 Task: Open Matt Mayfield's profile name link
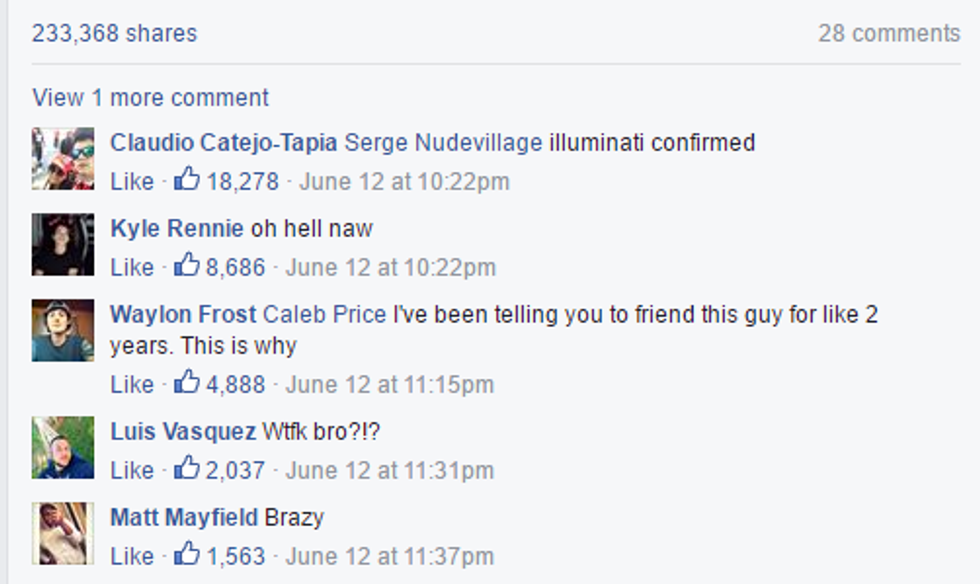point(184,518)
